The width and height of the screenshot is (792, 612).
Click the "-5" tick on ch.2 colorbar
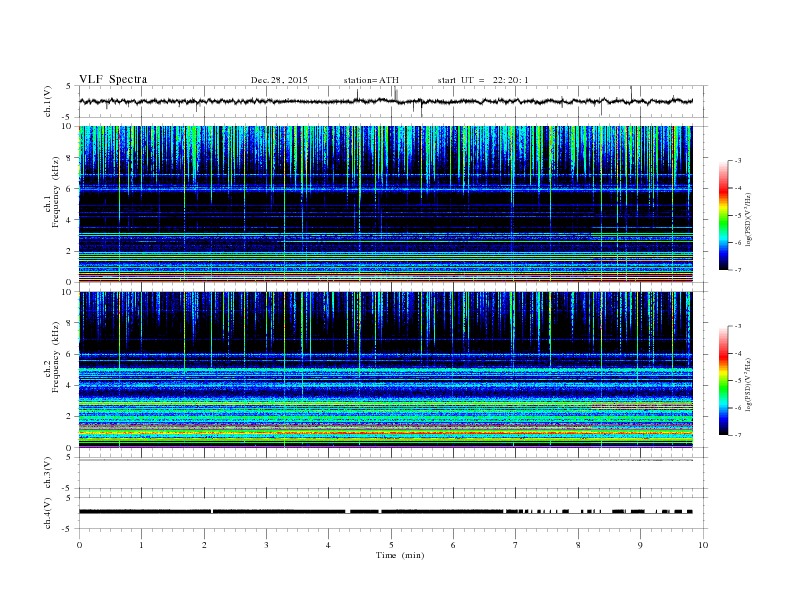[x=738, y=381]
